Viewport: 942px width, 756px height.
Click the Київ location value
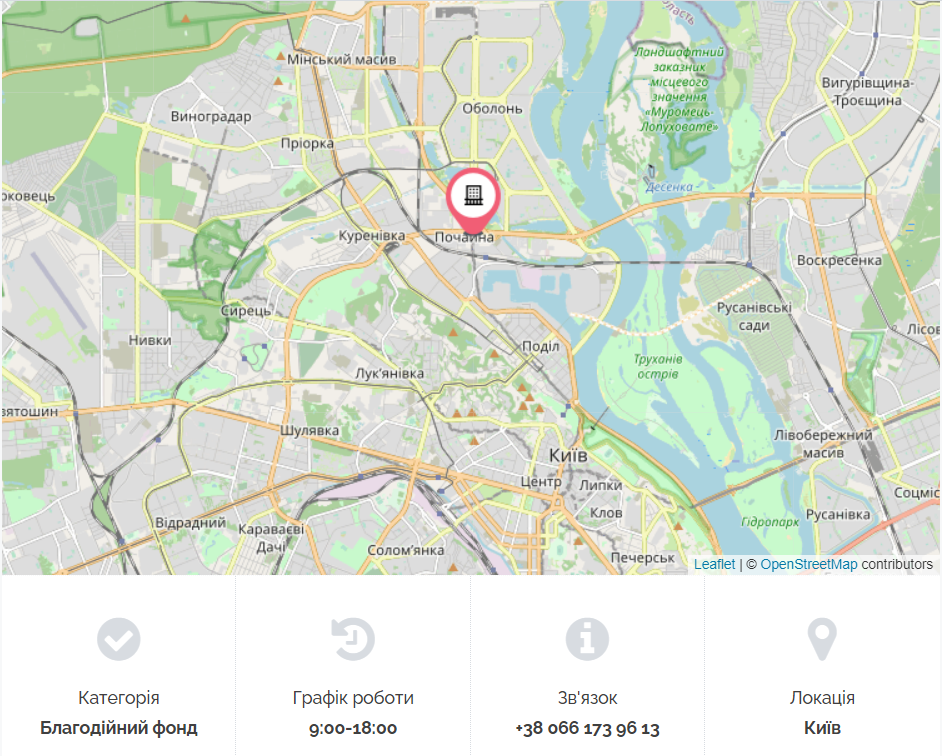822,728
